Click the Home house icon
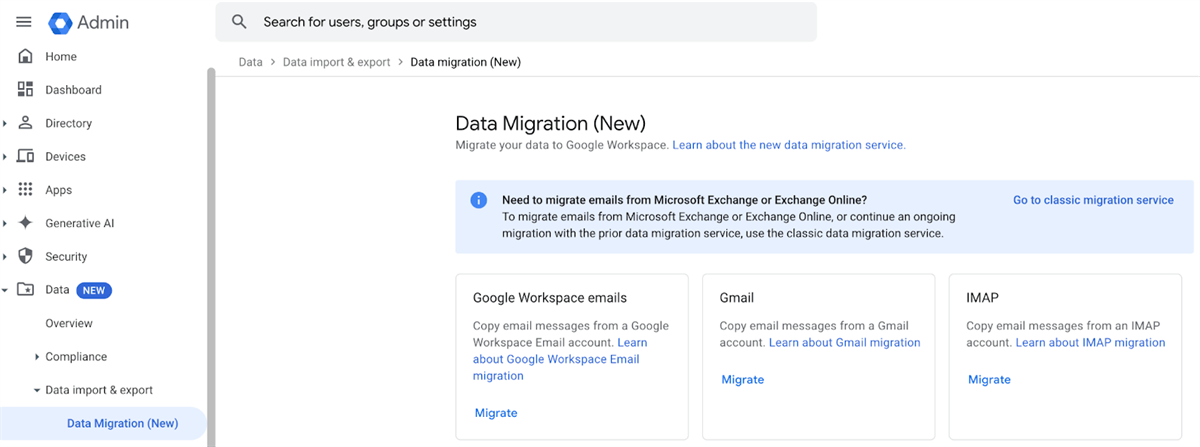 (x=26, y=57)
